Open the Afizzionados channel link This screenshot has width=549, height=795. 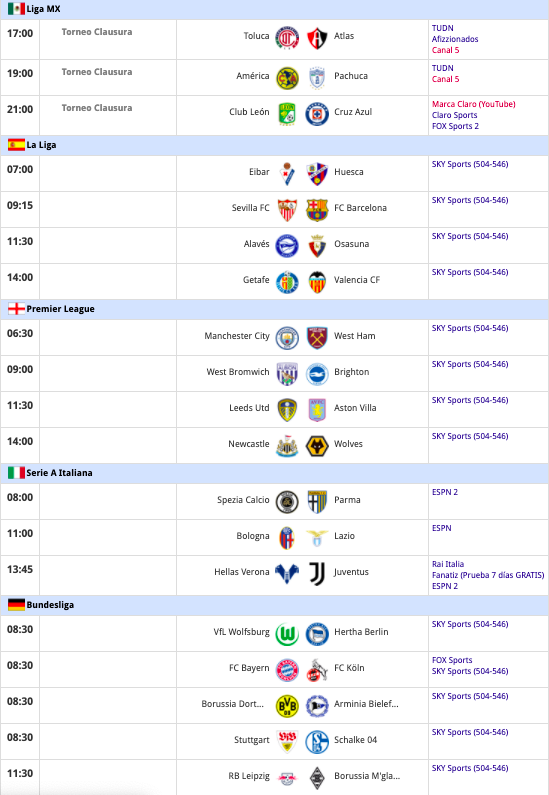[455, 39]
